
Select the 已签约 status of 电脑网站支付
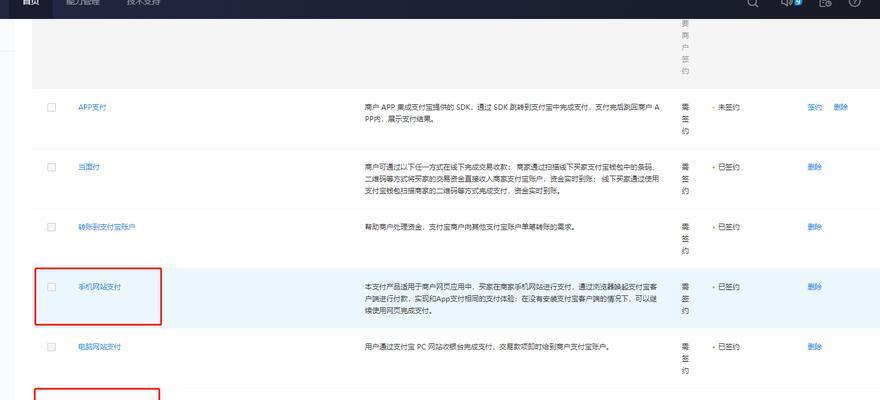(726, 347)
